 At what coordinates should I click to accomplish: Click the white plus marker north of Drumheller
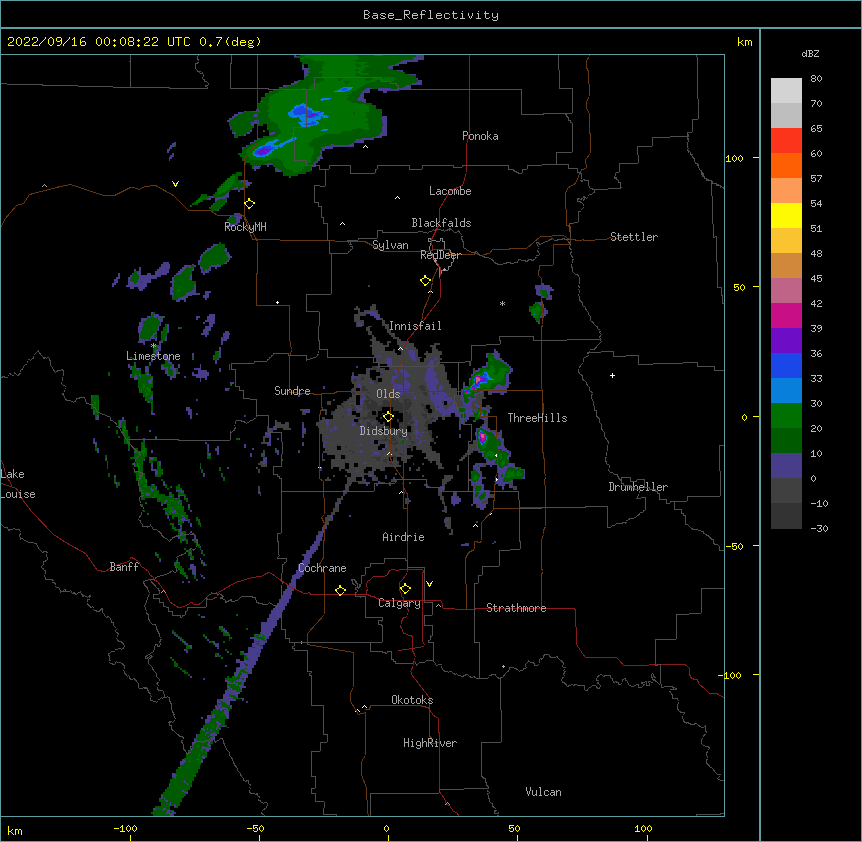612,375
